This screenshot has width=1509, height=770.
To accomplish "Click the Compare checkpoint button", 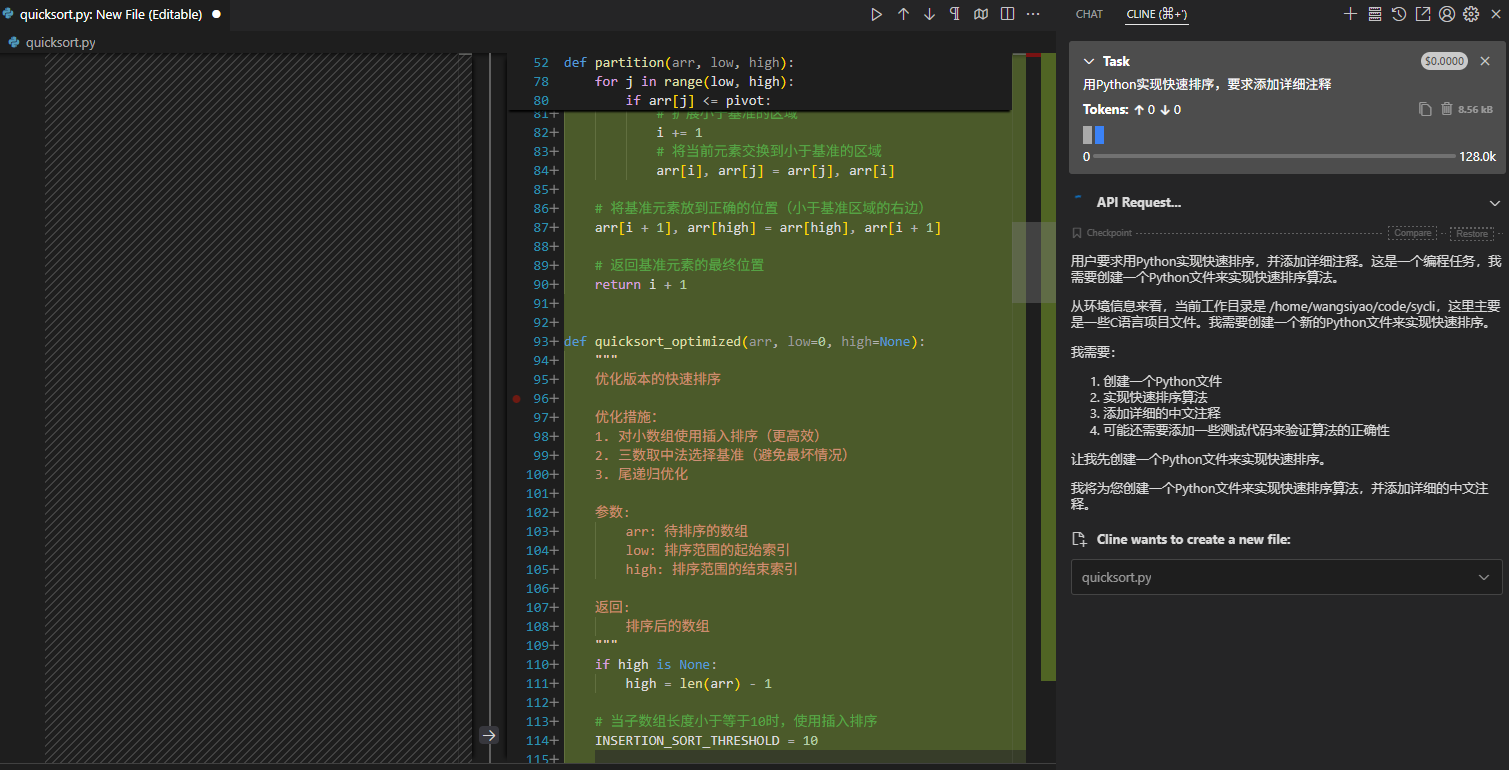I will click(1412, 233).
